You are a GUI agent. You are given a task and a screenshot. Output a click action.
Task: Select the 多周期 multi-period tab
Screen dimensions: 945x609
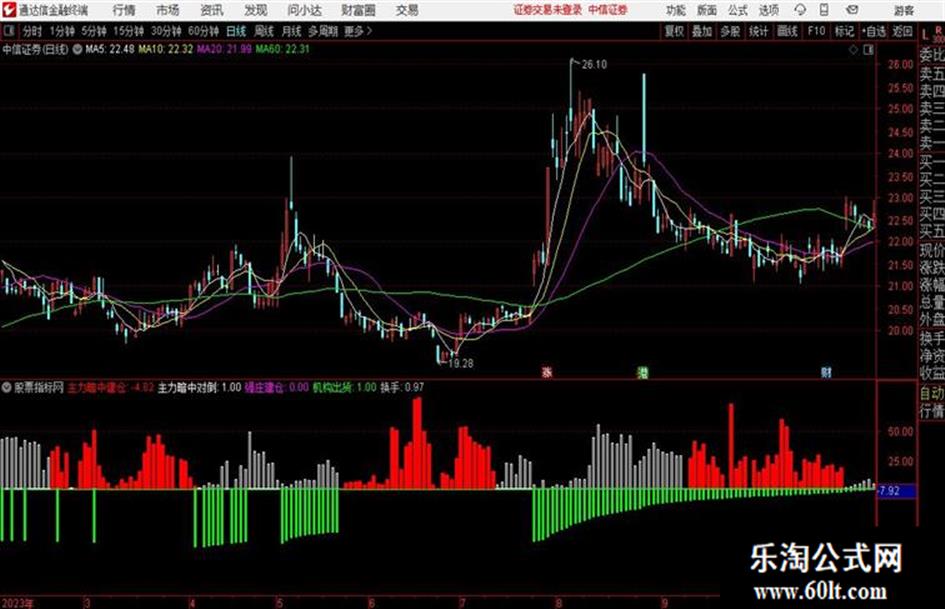point(323,31)
